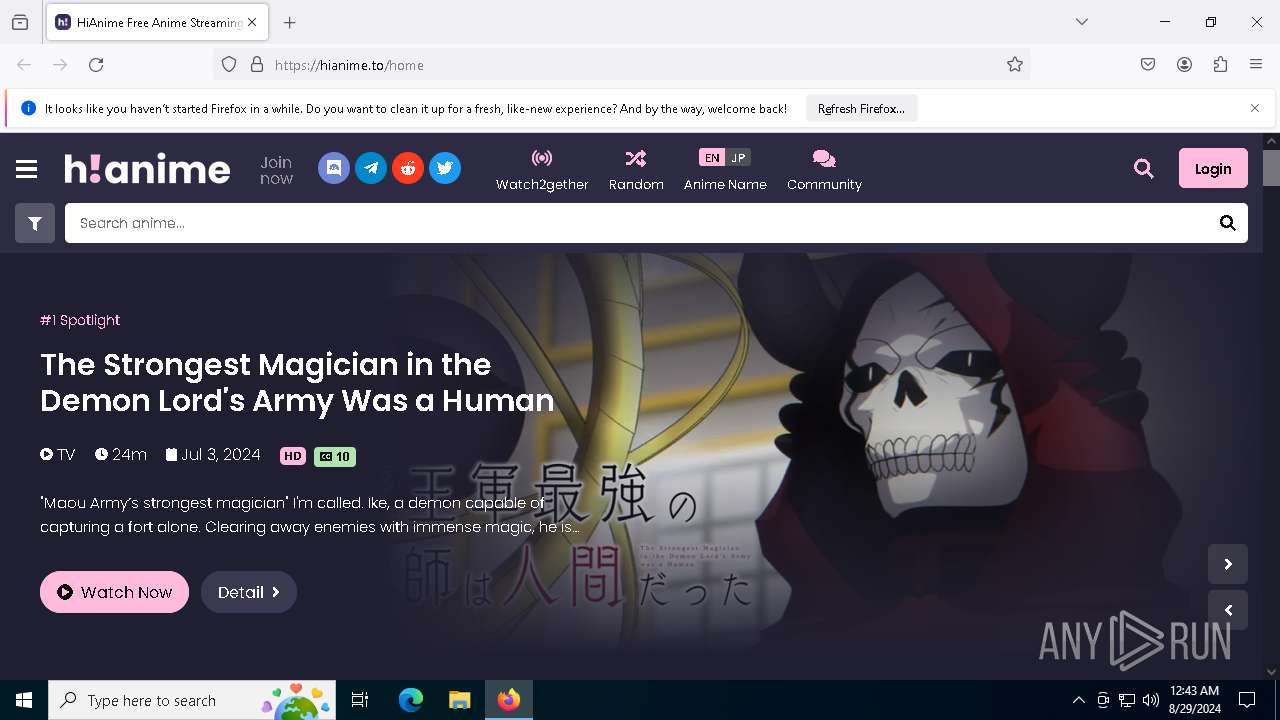Close the HiAnime tab
Image resolution: width=1280 pixels, height=720 pixels.
point(252,22)
